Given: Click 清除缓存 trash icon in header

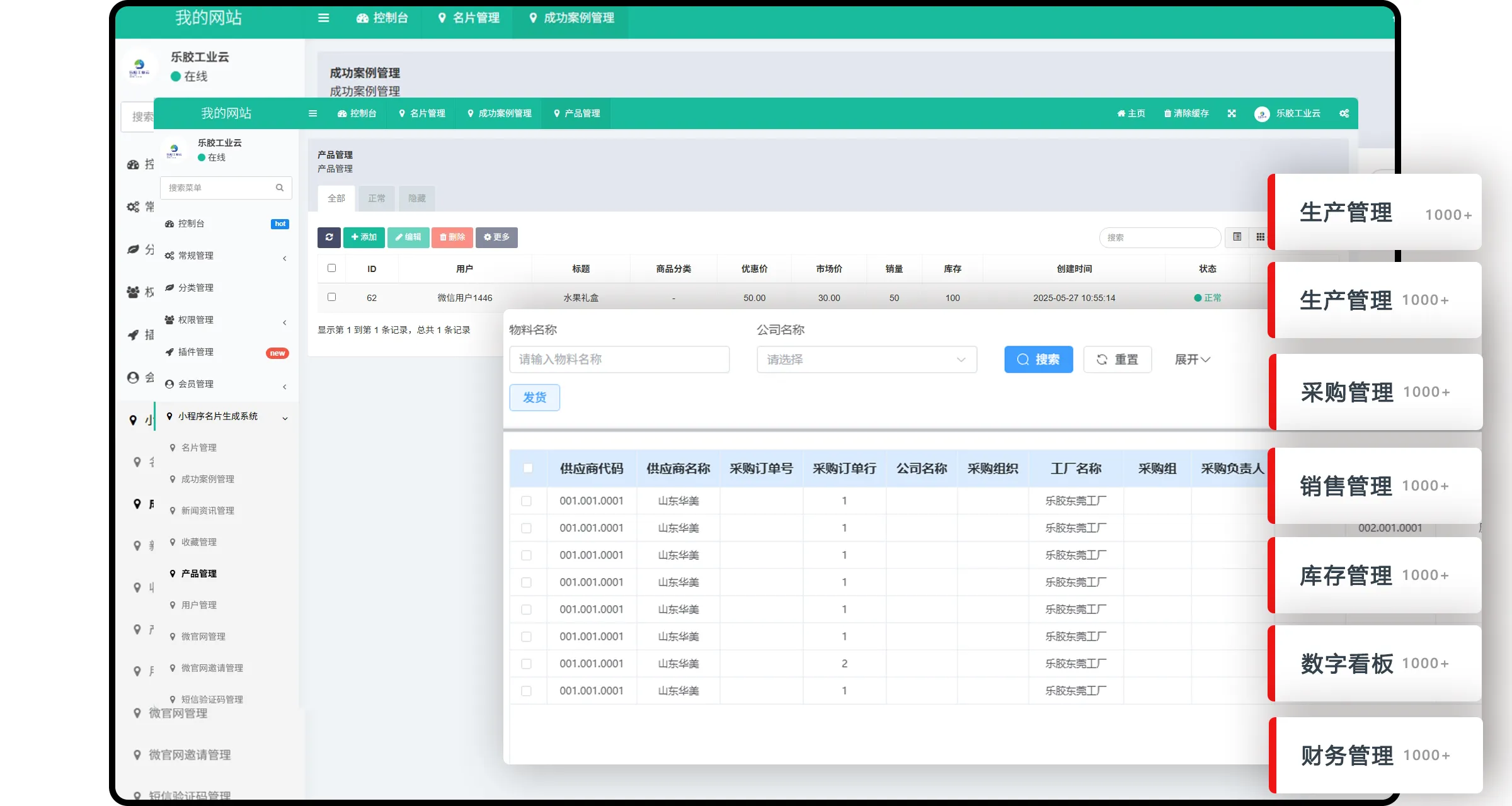Looking at the screenshot, I should coord(1167,113).
